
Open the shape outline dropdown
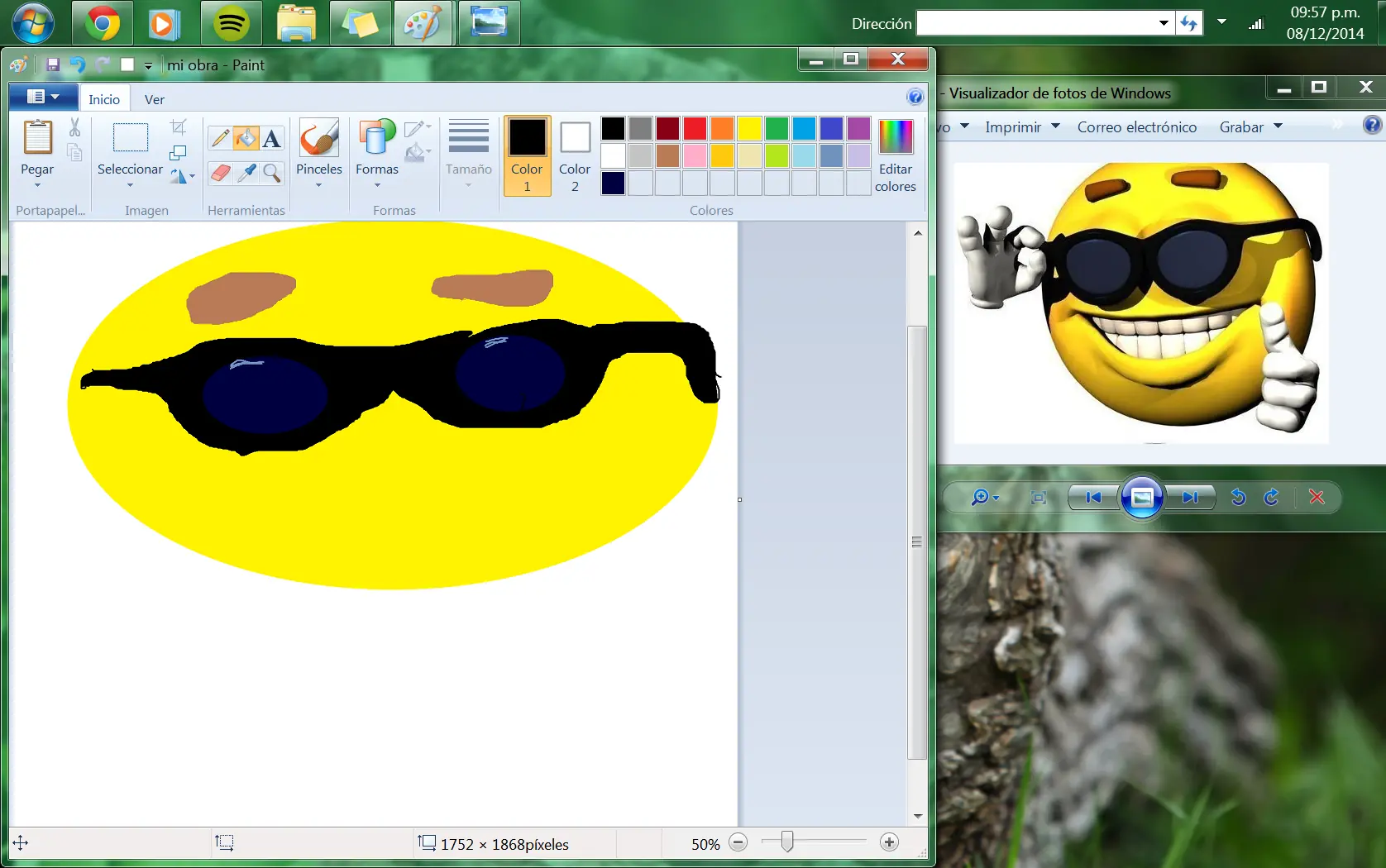(418, 127)
